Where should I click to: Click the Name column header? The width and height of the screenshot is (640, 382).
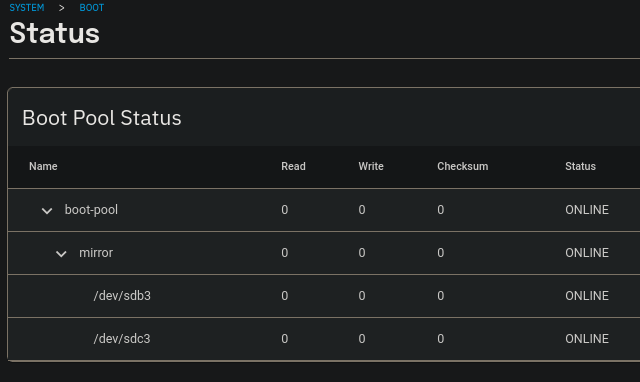tap(43, 166)
